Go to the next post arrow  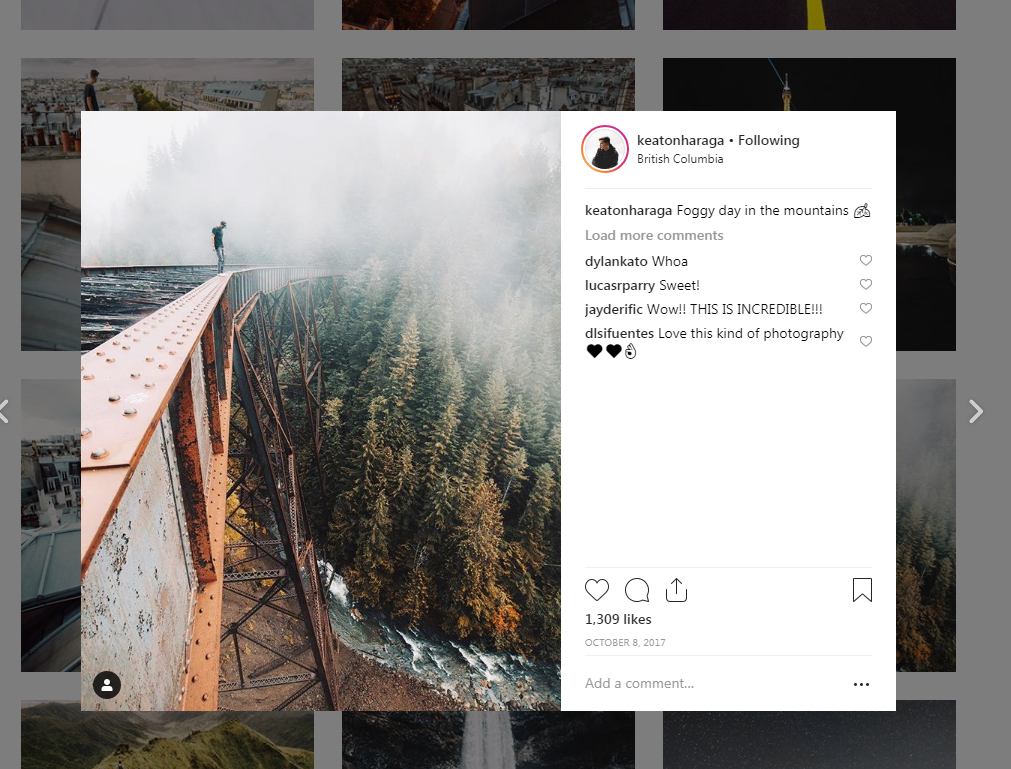[976, 411]
